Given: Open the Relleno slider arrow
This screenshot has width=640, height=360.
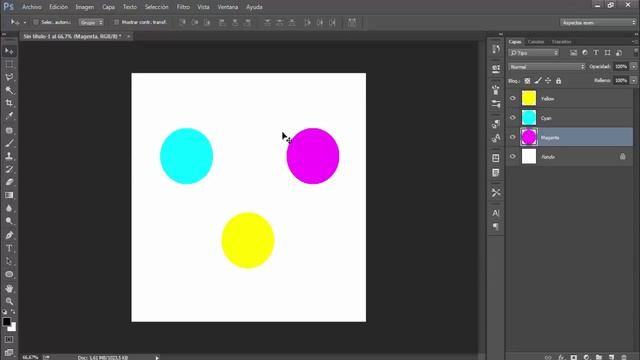Looking at the screenshot, I should click(x=633, y=81).
